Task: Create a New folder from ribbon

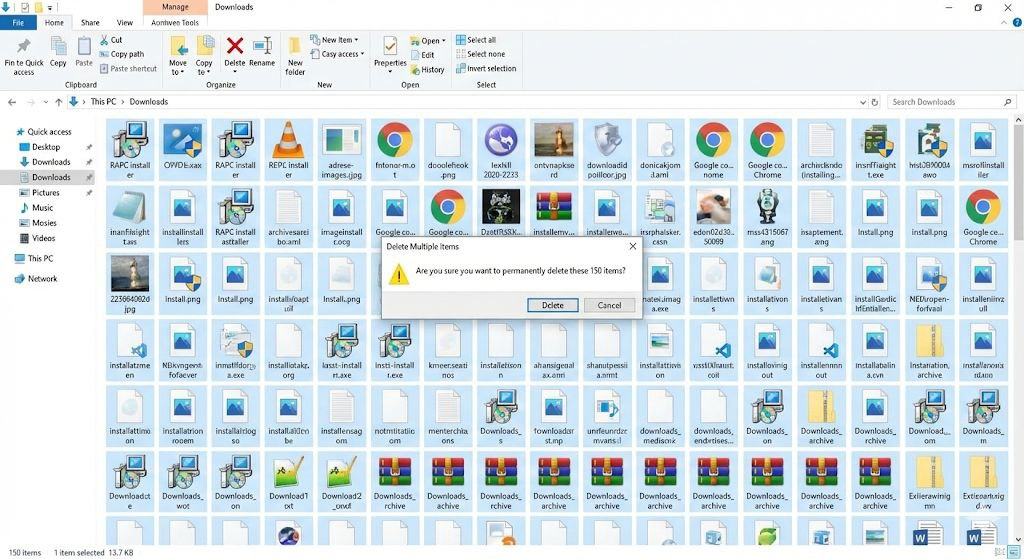Action: coord(295,56)
